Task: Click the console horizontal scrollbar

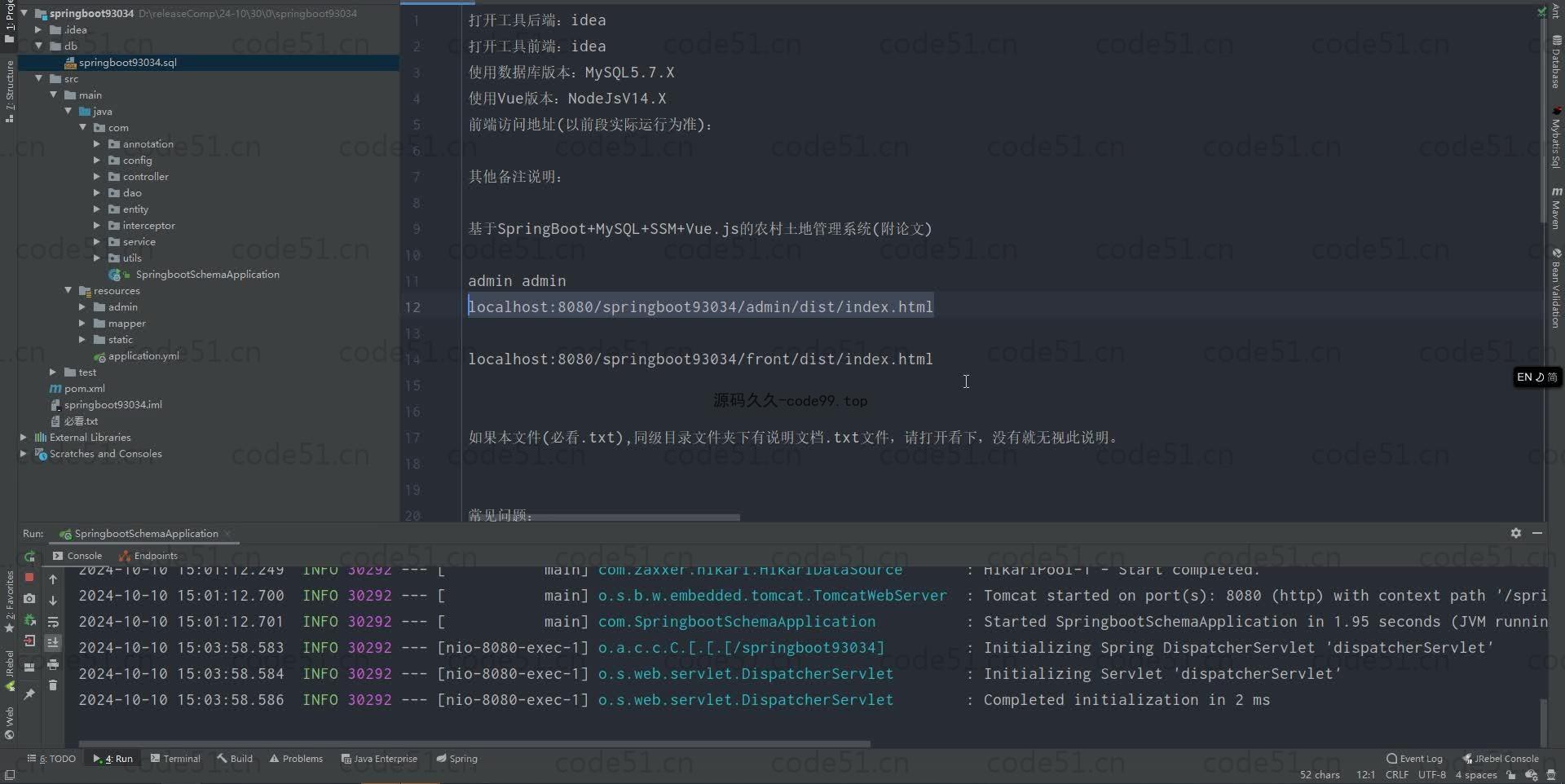Action: click(474, 743)
